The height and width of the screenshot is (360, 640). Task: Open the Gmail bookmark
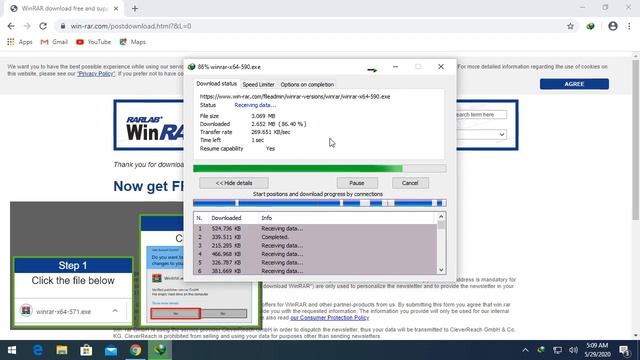54,42
